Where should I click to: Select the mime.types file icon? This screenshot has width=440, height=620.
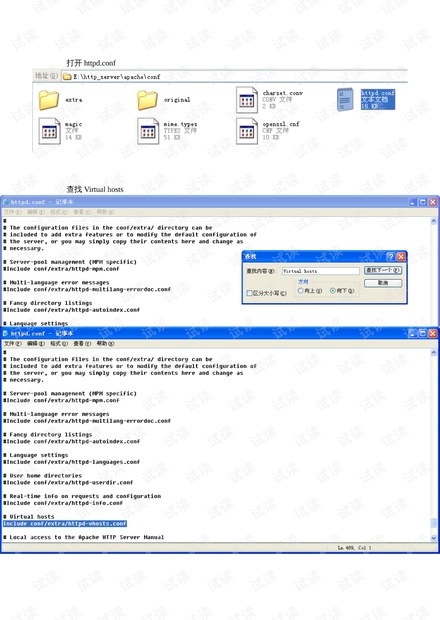[x=148, y=131]
